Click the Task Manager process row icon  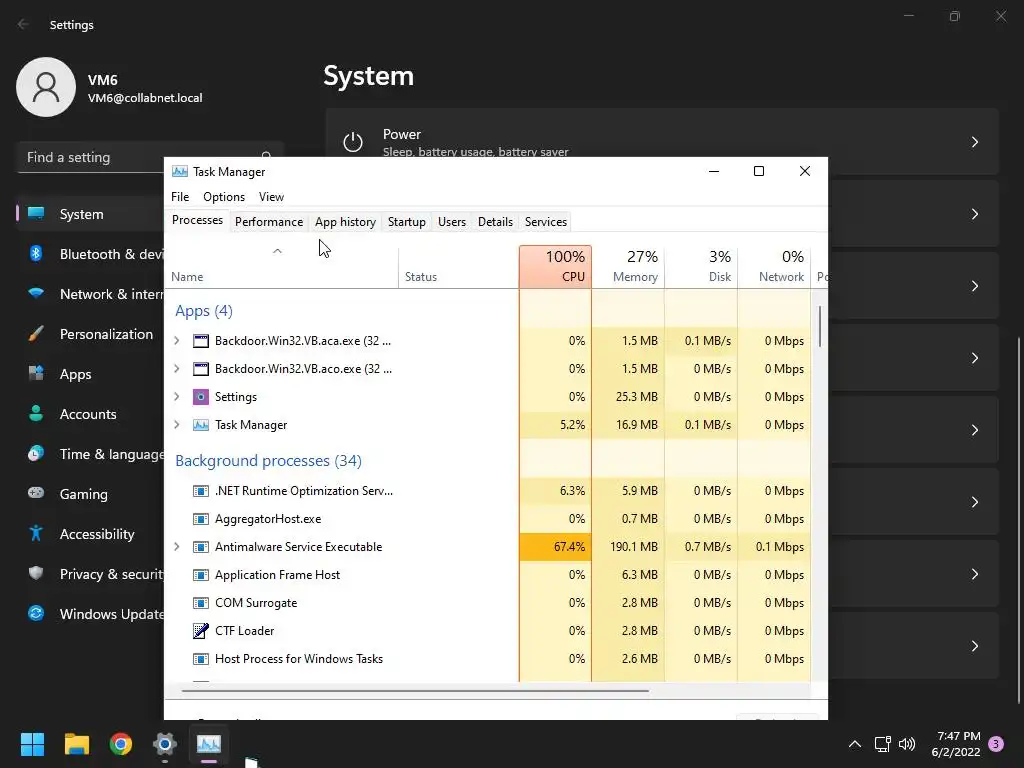coord(200,425)
